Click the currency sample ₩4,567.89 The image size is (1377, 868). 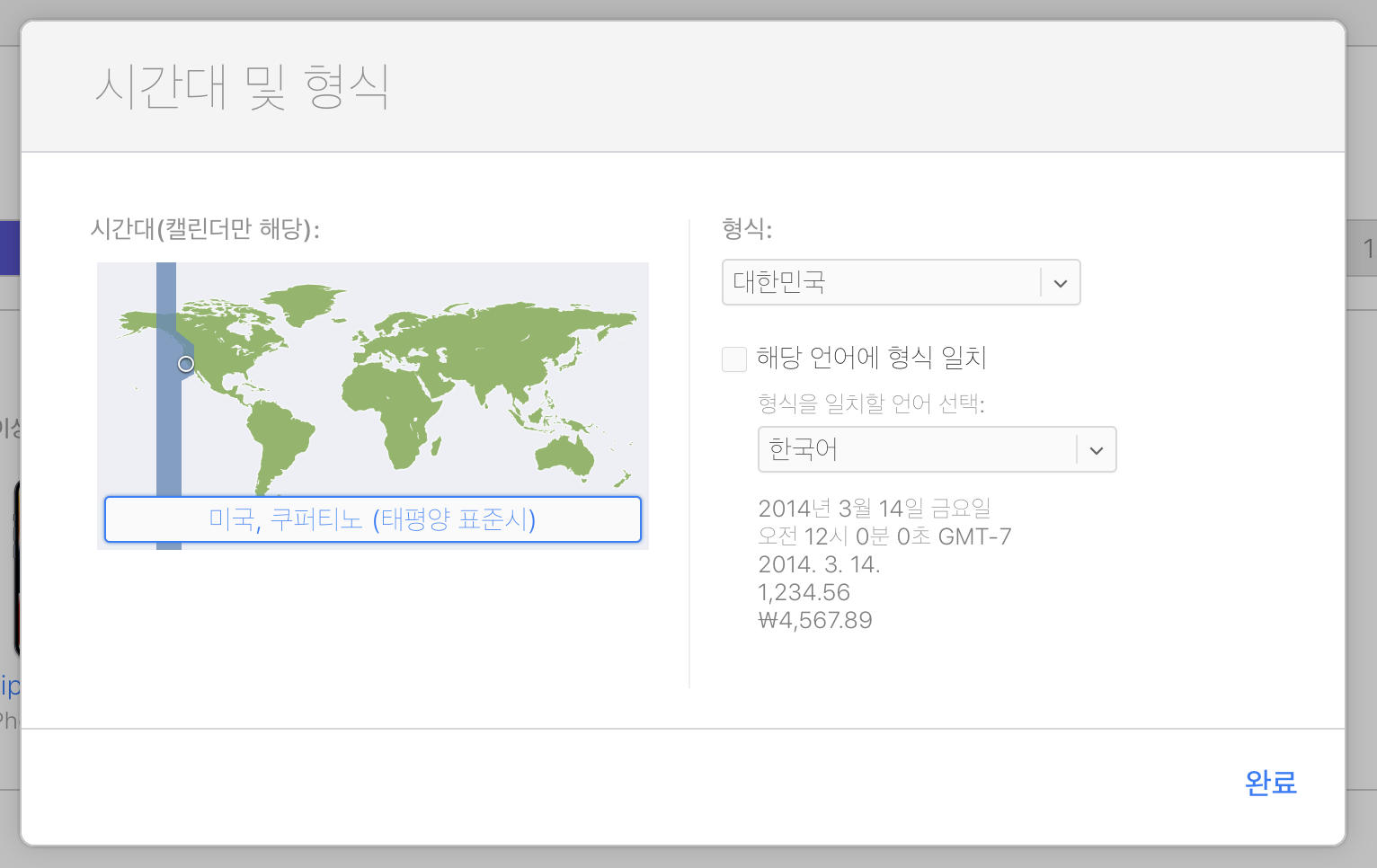click(x=814, y=620)
